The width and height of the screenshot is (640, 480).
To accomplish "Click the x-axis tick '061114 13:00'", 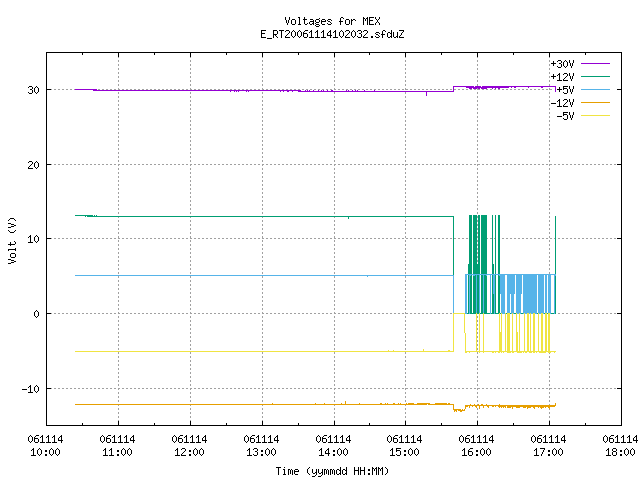I will 262,446.
